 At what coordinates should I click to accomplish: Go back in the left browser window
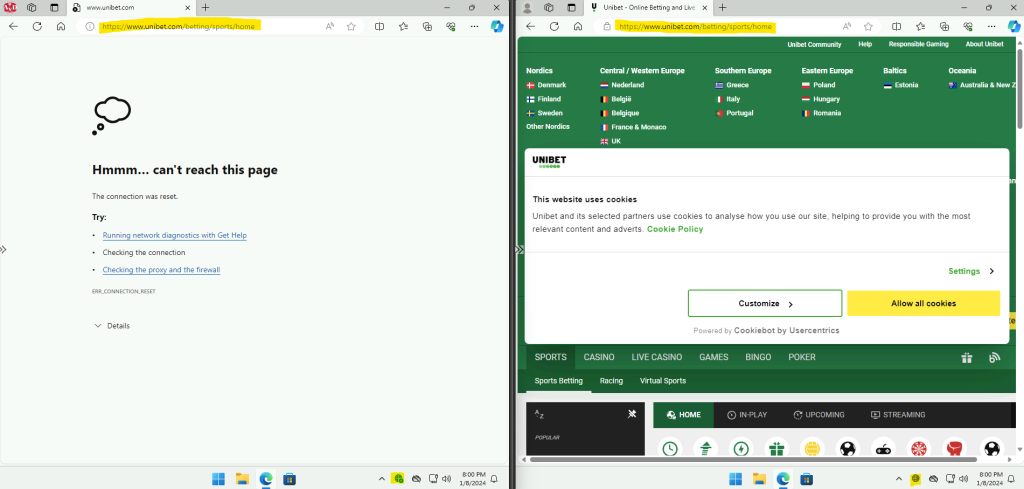click(13, 27)
